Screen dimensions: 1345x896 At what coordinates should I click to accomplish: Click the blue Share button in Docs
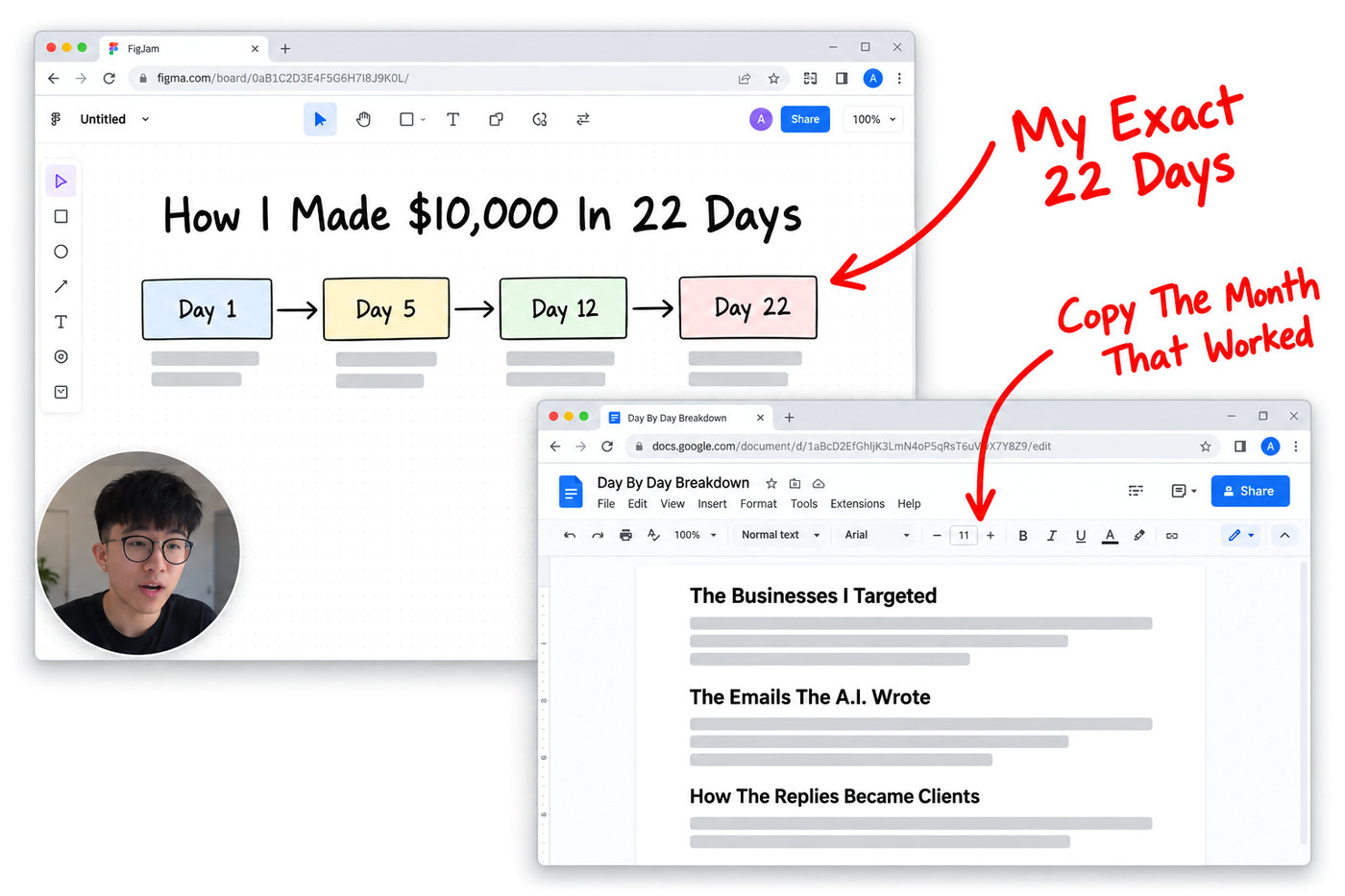tap(1250, 491)
